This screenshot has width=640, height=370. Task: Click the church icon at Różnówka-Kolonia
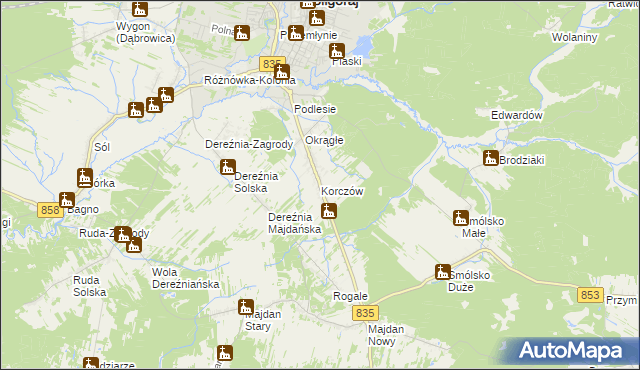click(x=282, y=72)
